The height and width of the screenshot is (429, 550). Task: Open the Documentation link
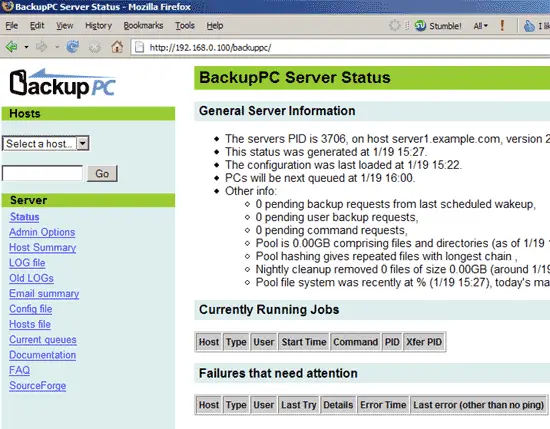42,355
